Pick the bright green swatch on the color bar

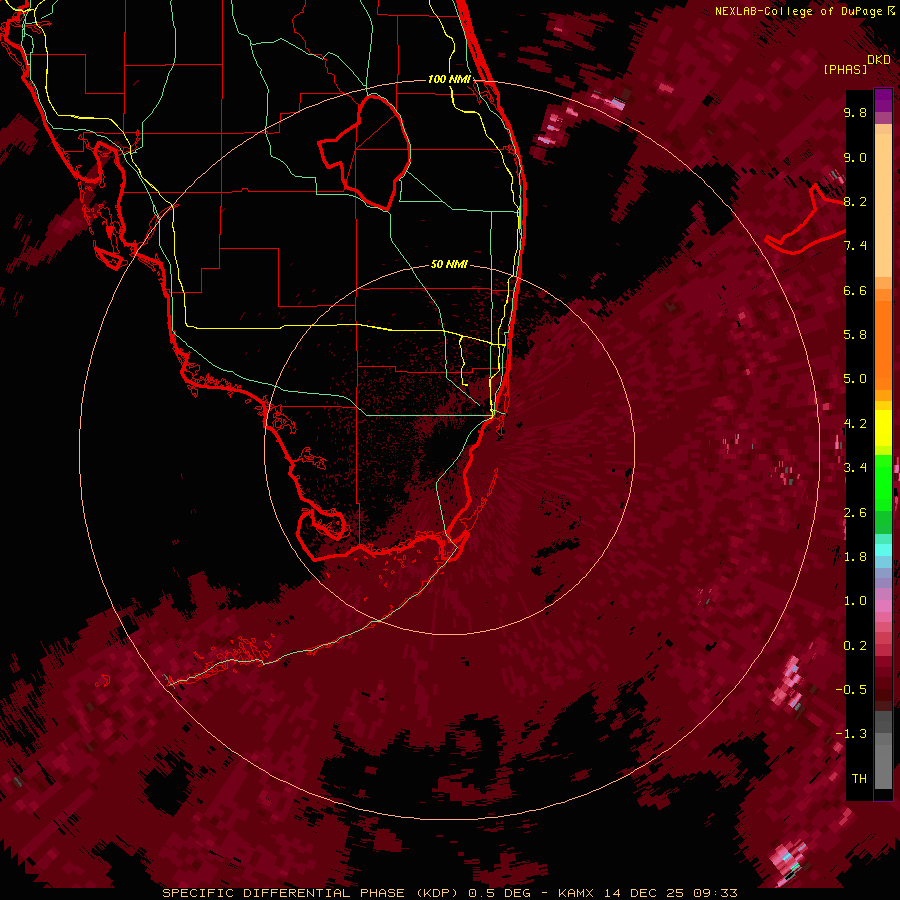(883, 482)
